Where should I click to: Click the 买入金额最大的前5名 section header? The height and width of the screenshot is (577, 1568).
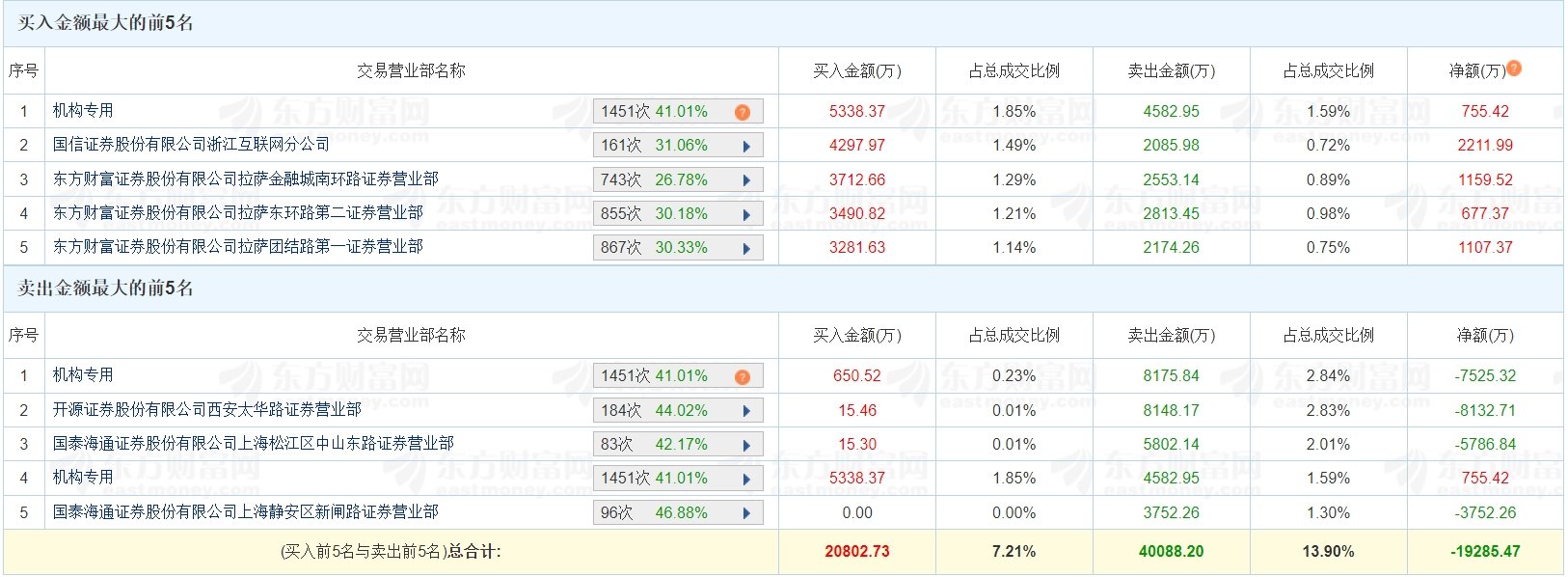tap(105, 23)
